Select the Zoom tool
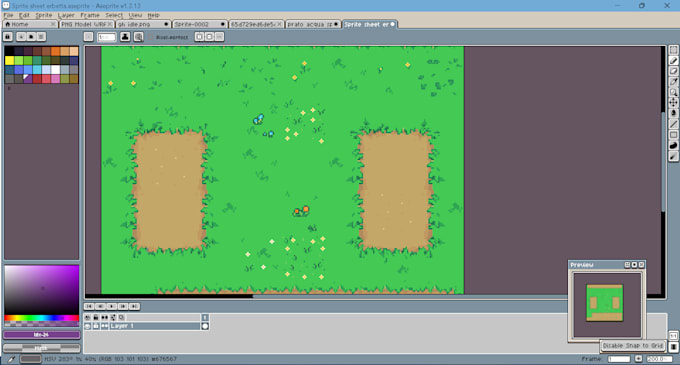This screenshot has height=365, width=680. coord(673,92)
